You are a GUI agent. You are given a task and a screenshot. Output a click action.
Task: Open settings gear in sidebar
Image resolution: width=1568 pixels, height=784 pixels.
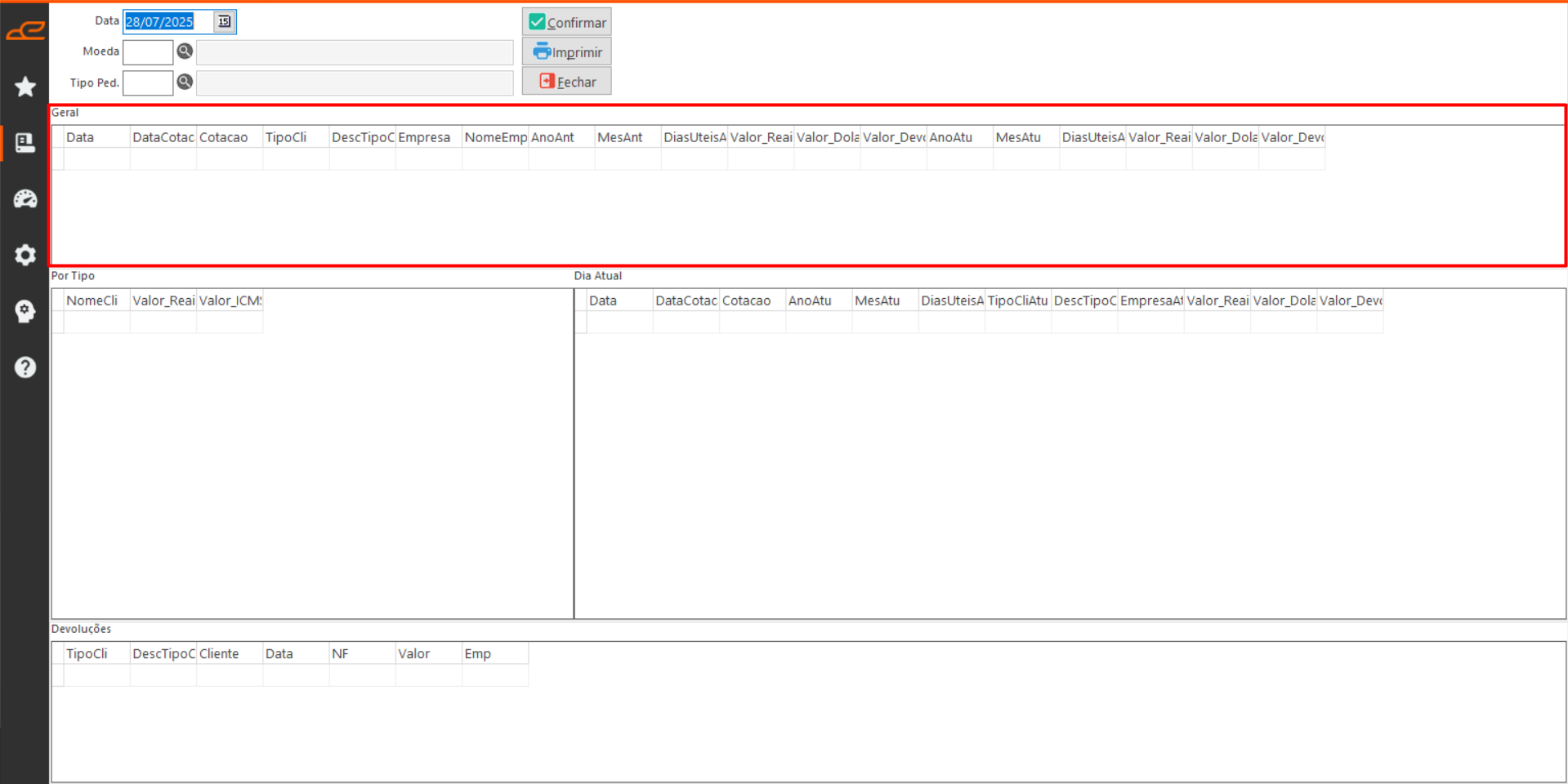[25, 255]
